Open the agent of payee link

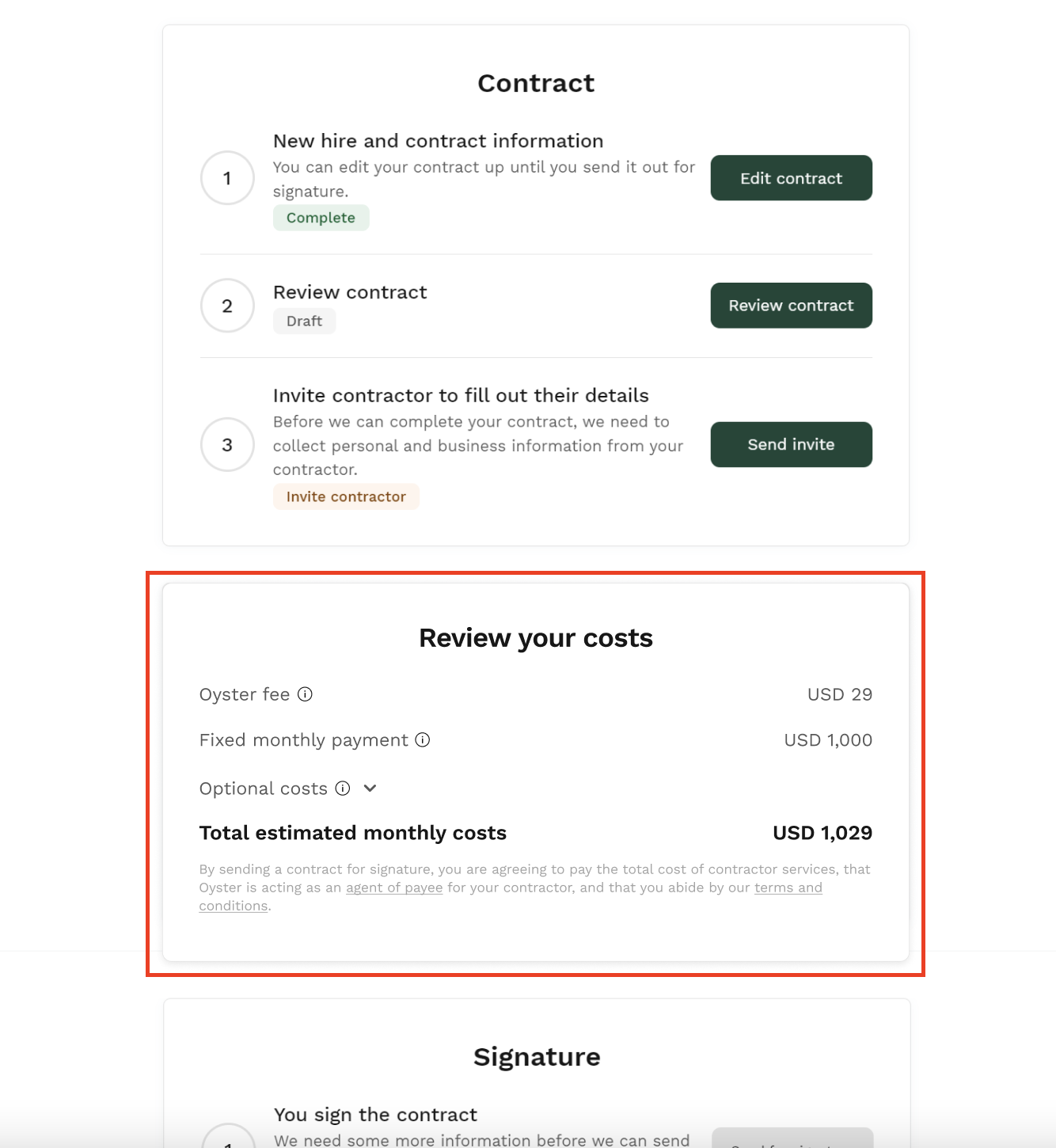pos(394,888)
